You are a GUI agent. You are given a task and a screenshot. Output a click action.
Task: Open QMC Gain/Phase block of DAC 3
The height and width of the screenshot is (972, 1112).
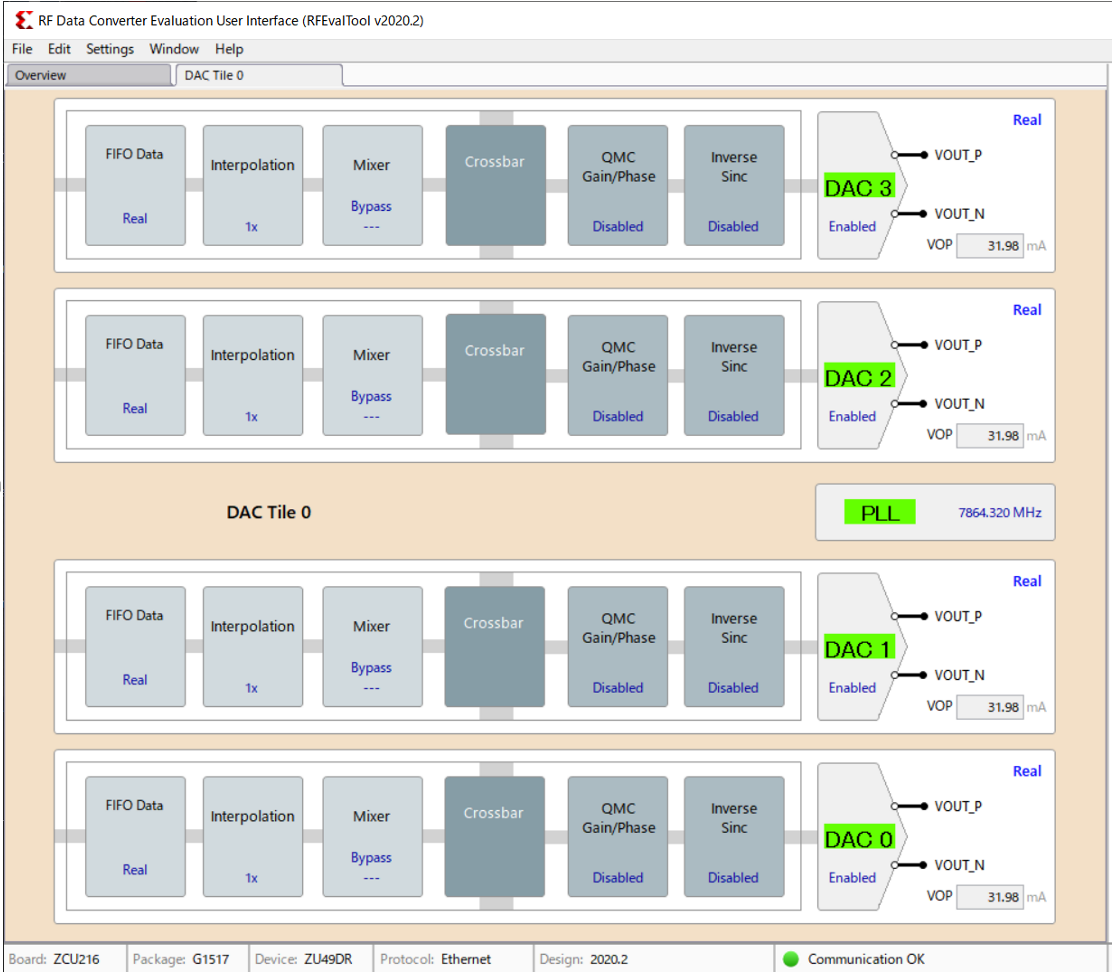(618, 186)
